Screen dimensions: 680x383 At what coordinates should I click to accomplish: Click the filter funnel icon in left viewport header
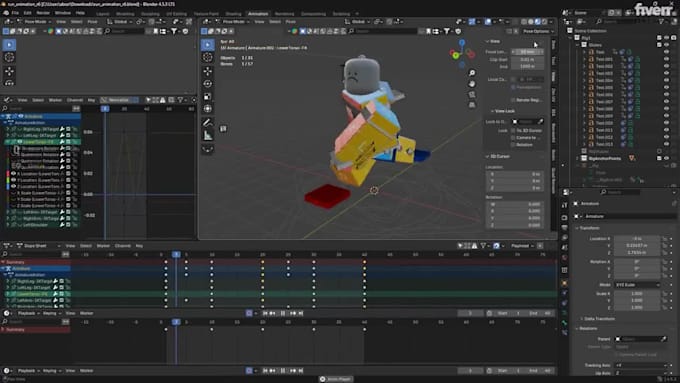(174, 31)
